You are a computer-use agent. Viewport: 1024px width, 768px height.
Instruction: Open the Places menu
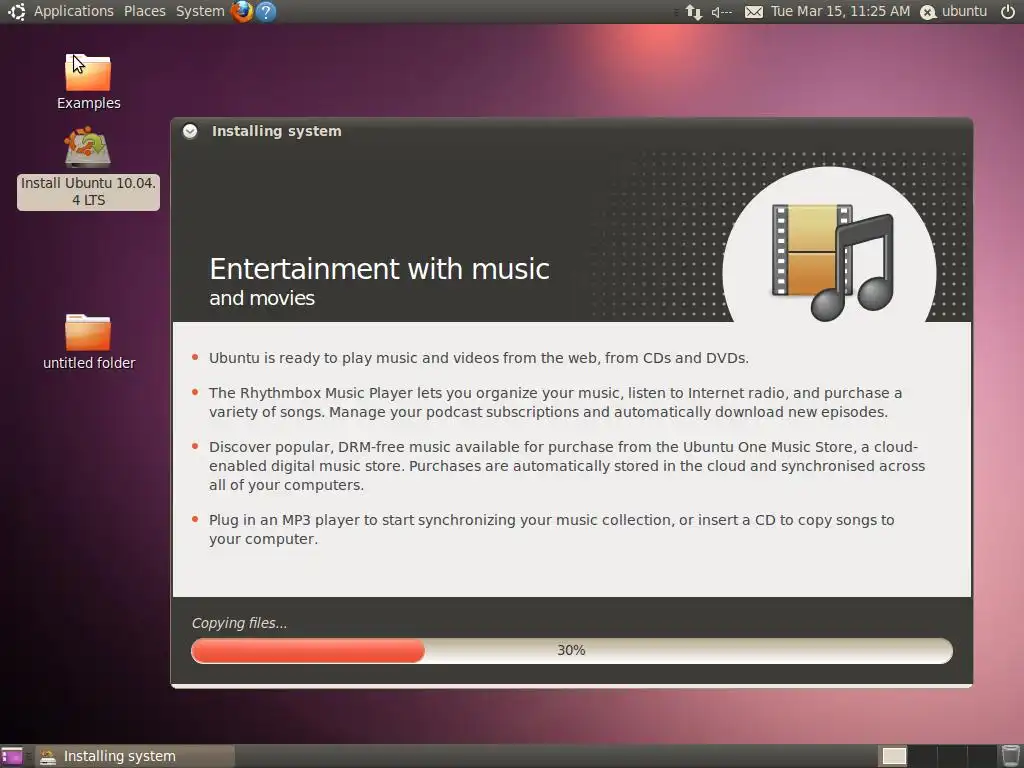(145, 11)
